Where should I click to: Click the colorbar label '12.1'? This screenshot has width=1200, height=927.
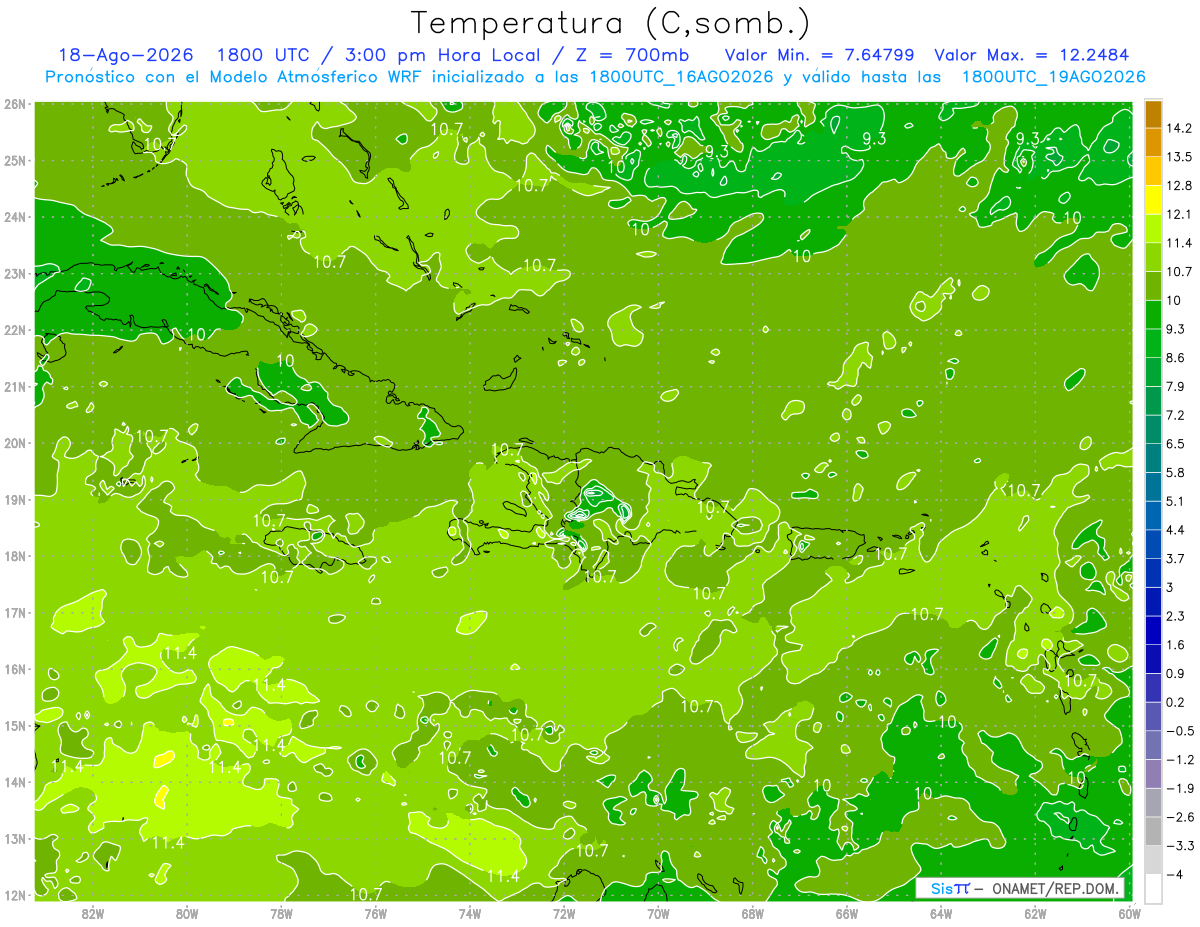click(1178, 214)
